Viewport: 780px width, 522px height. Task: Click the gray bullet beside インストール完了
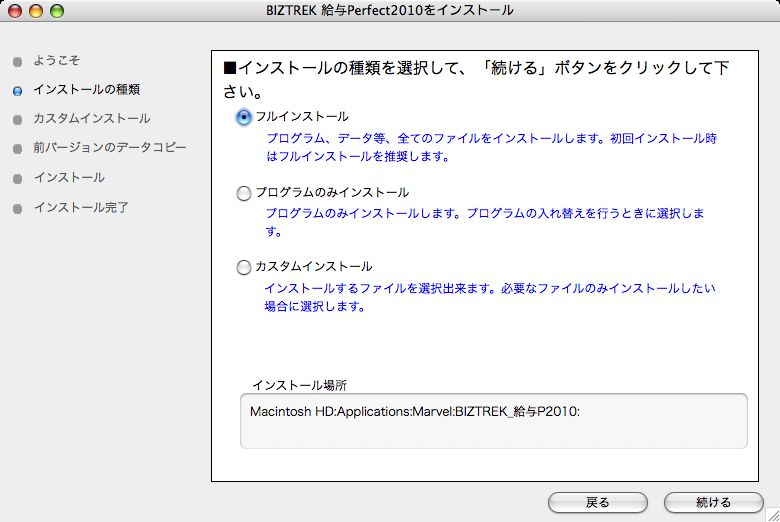(17, 209)
